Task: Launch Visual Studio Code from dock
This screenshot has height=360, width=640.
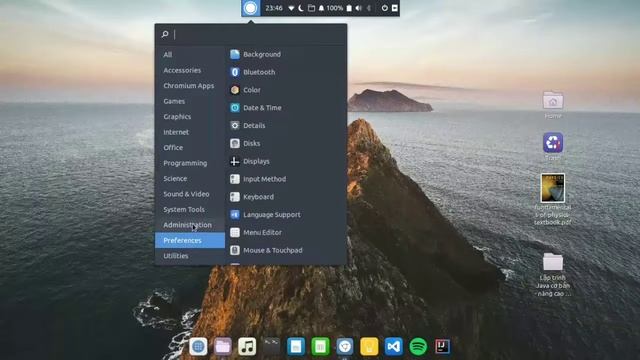Action: pyautogui.click(x=393, y=347)
